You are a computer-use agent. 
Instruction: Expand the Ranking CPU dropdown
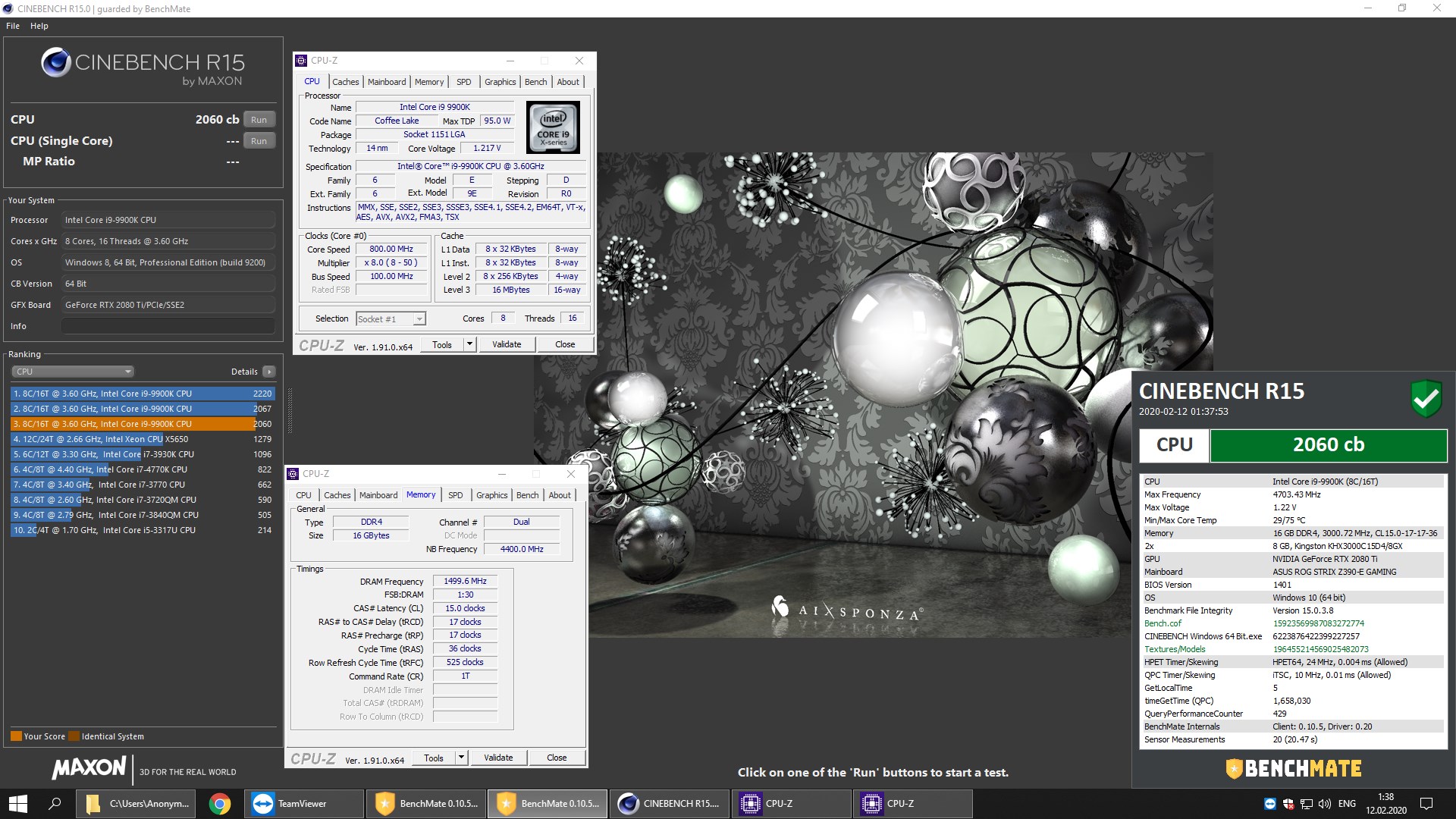tap(73, 372)
